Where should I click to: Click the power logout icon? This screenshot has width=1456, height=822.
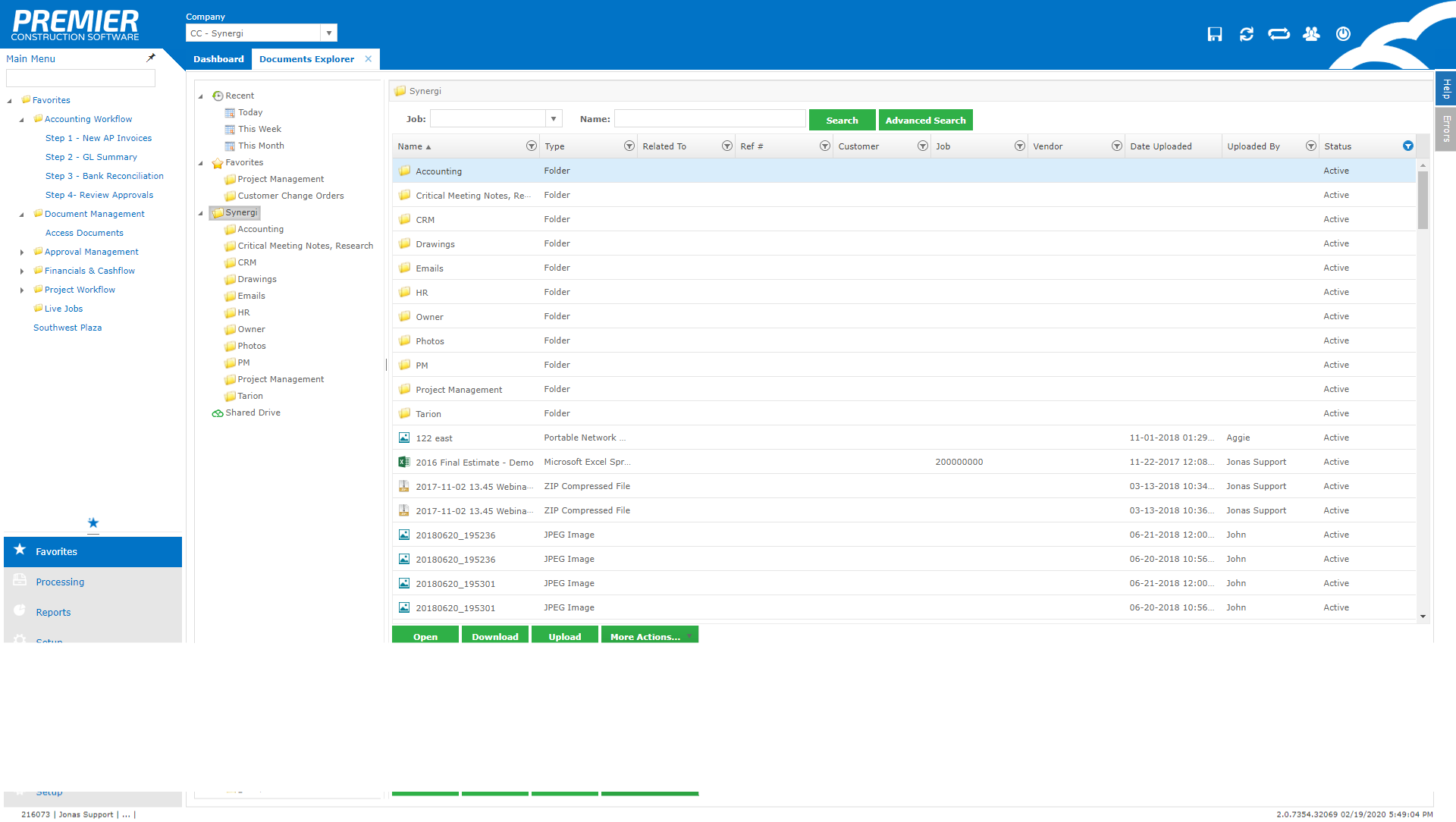click(1343, 34)
